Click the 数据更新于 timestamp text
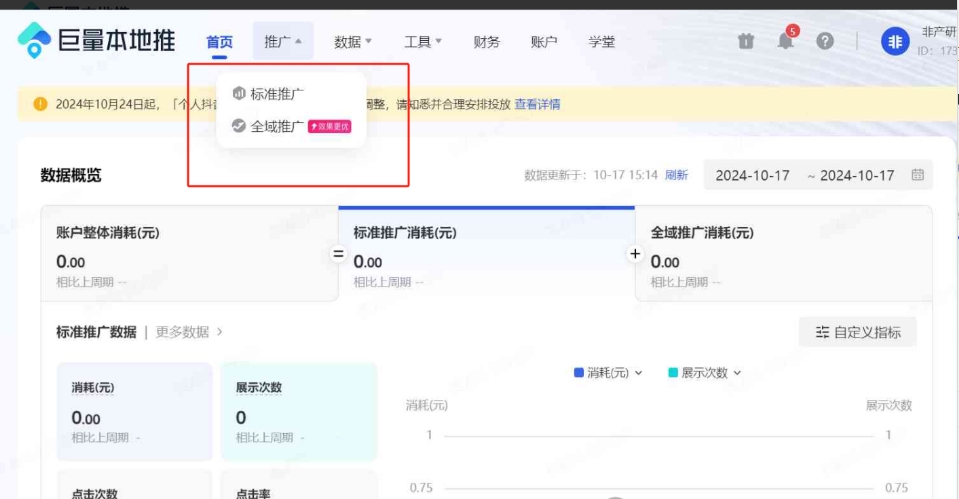Image resolution: width=959 pixels, height=499 pixels. coord(591,175)
